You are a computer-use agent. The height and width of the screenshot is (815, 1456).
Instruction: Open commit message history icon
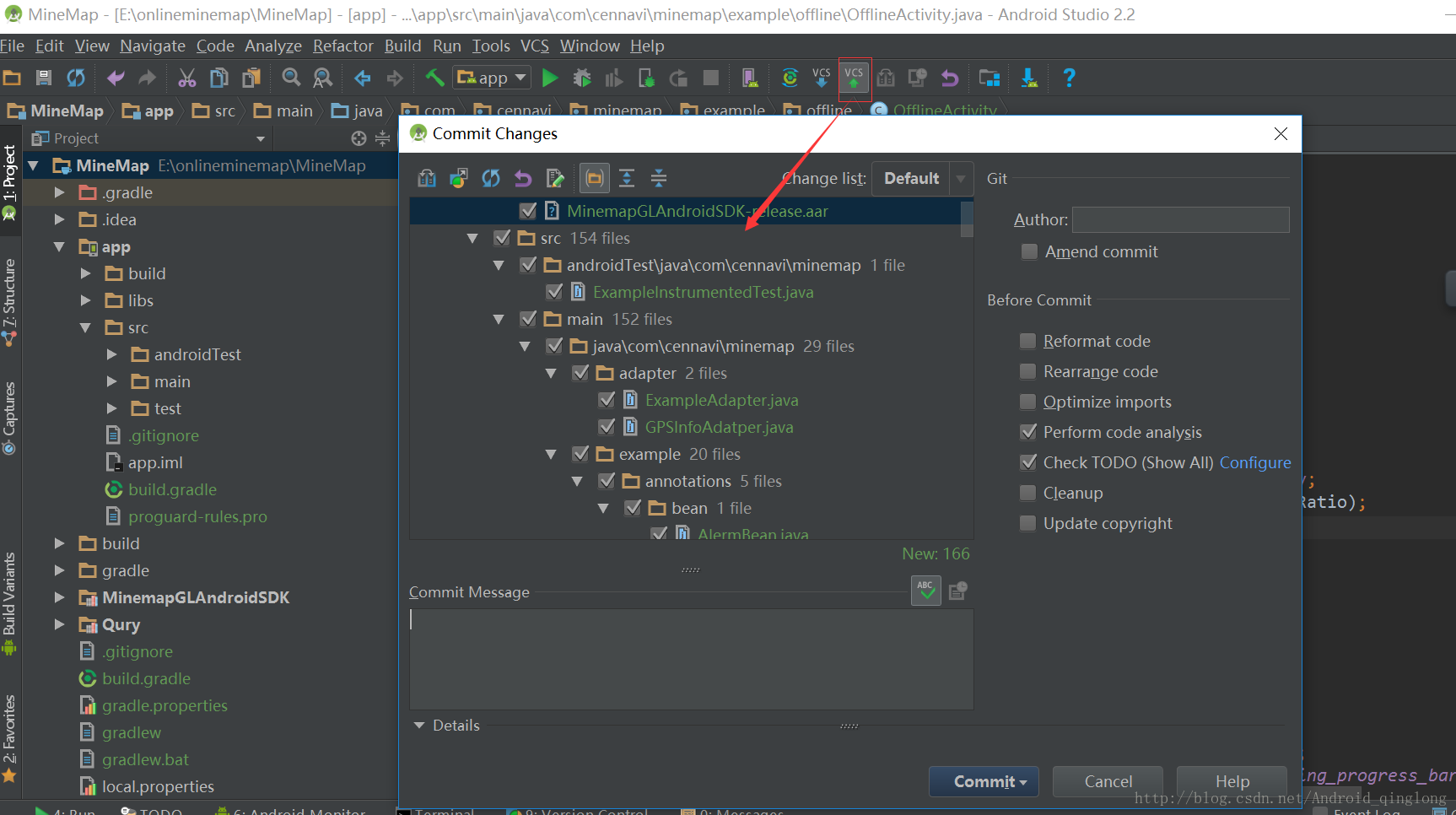[957, 591]
